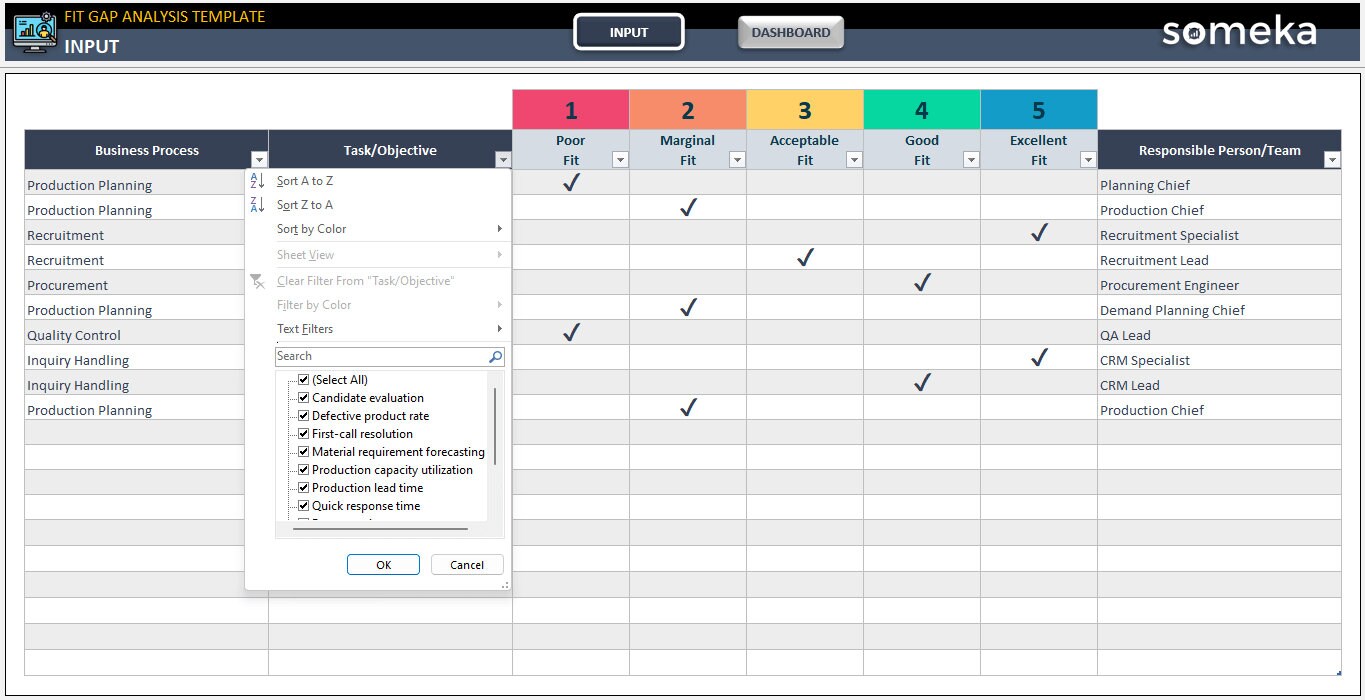The width and height of the screenshot is (1365, 700).
Task: Select the Procurement Engineer cell
Action: point(1219,285)
